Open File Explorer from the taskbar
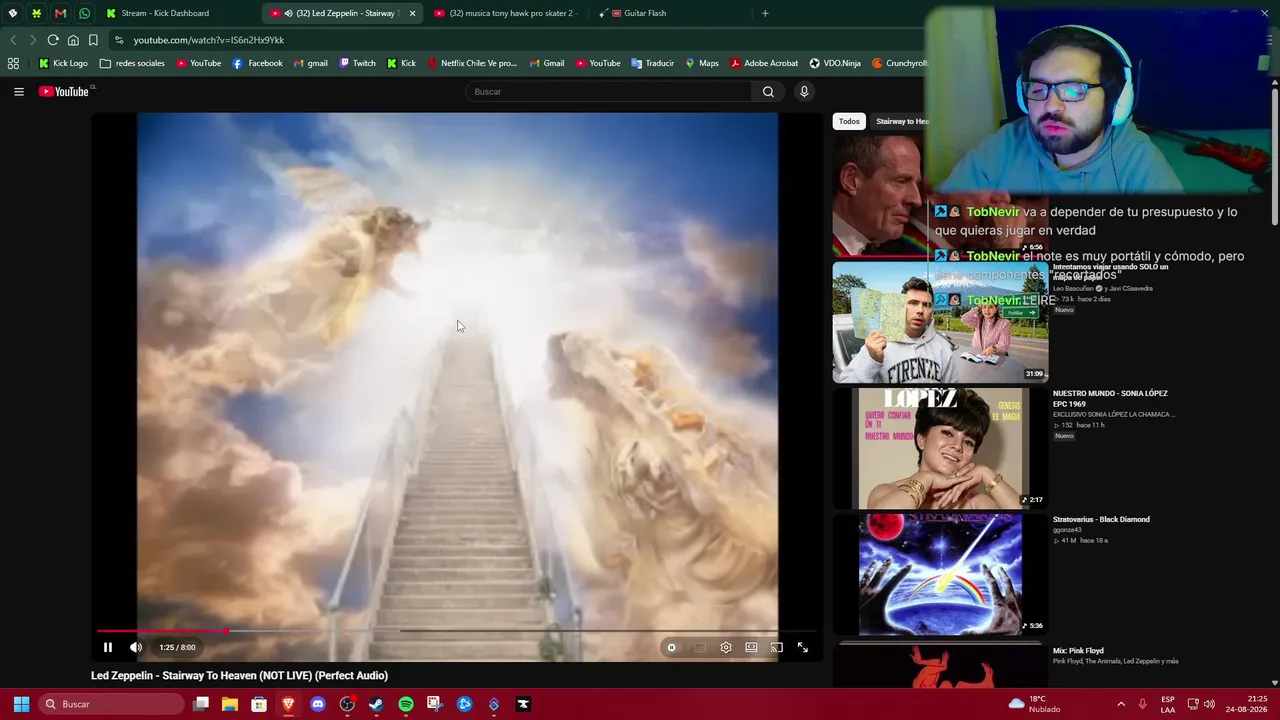The height and width of the screenshot is (720, 1280). point(230,704)
